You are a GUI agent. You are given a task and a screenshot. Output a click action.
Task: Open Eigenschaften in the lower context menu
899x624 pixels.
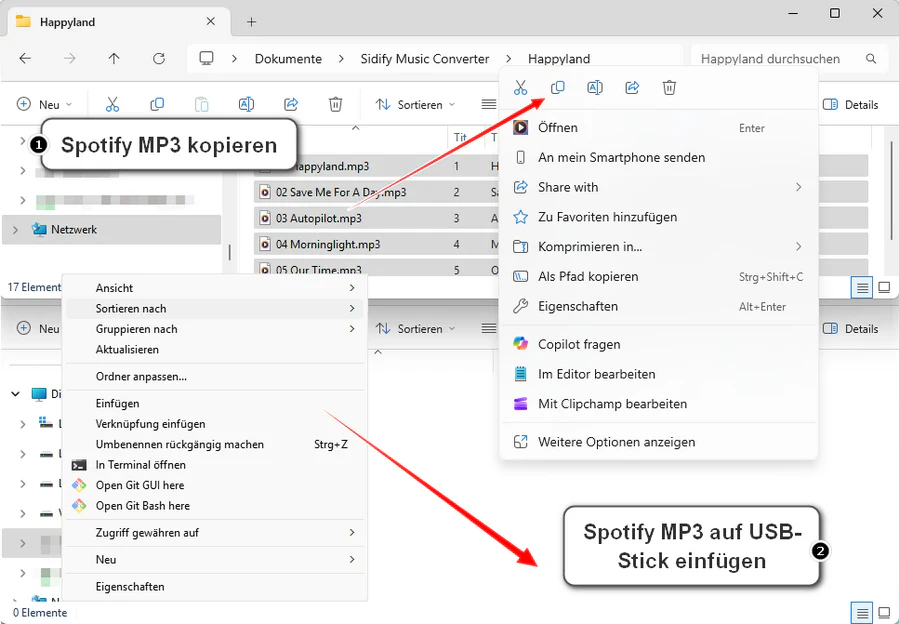click(x=214, y=587)
